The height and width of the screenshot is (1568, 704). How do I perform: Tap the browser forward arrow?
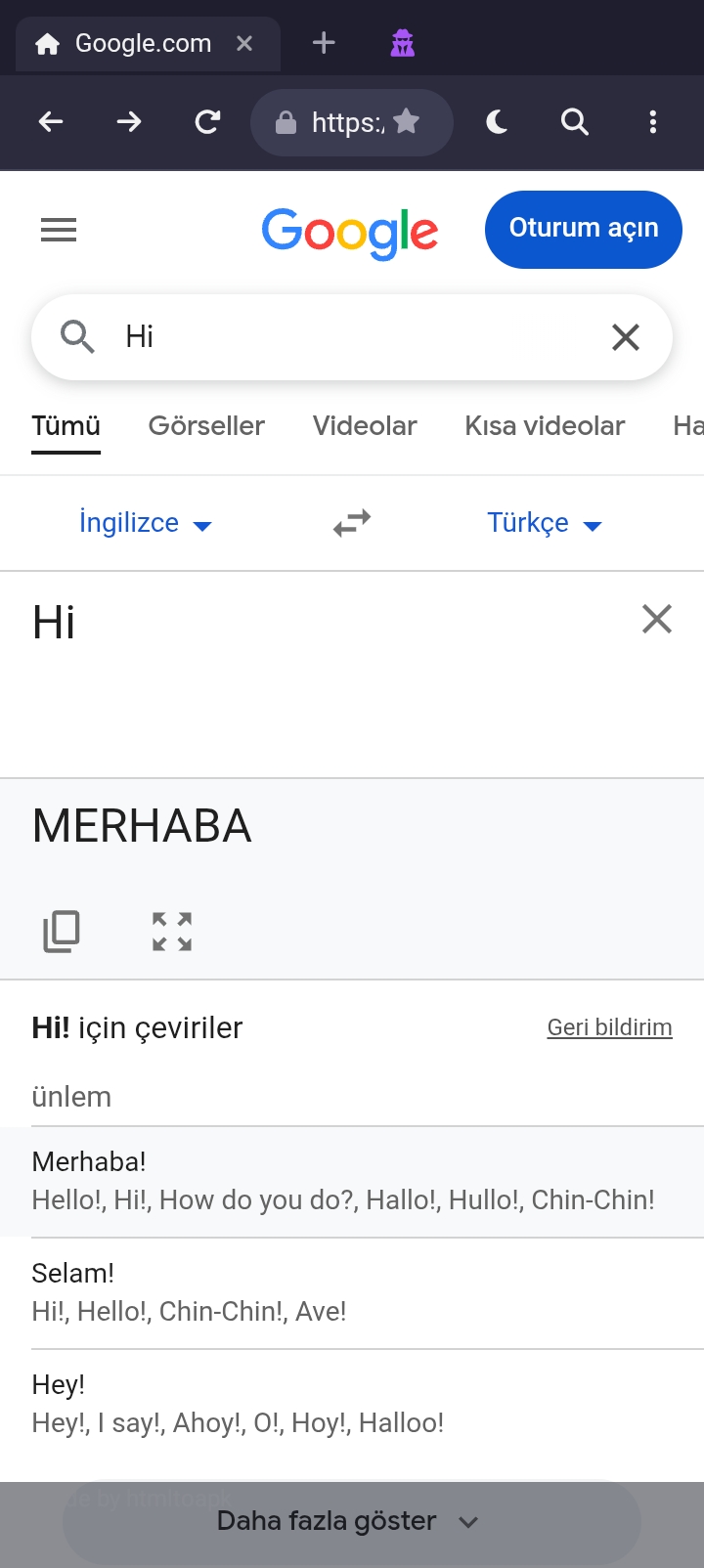(129, 122)
